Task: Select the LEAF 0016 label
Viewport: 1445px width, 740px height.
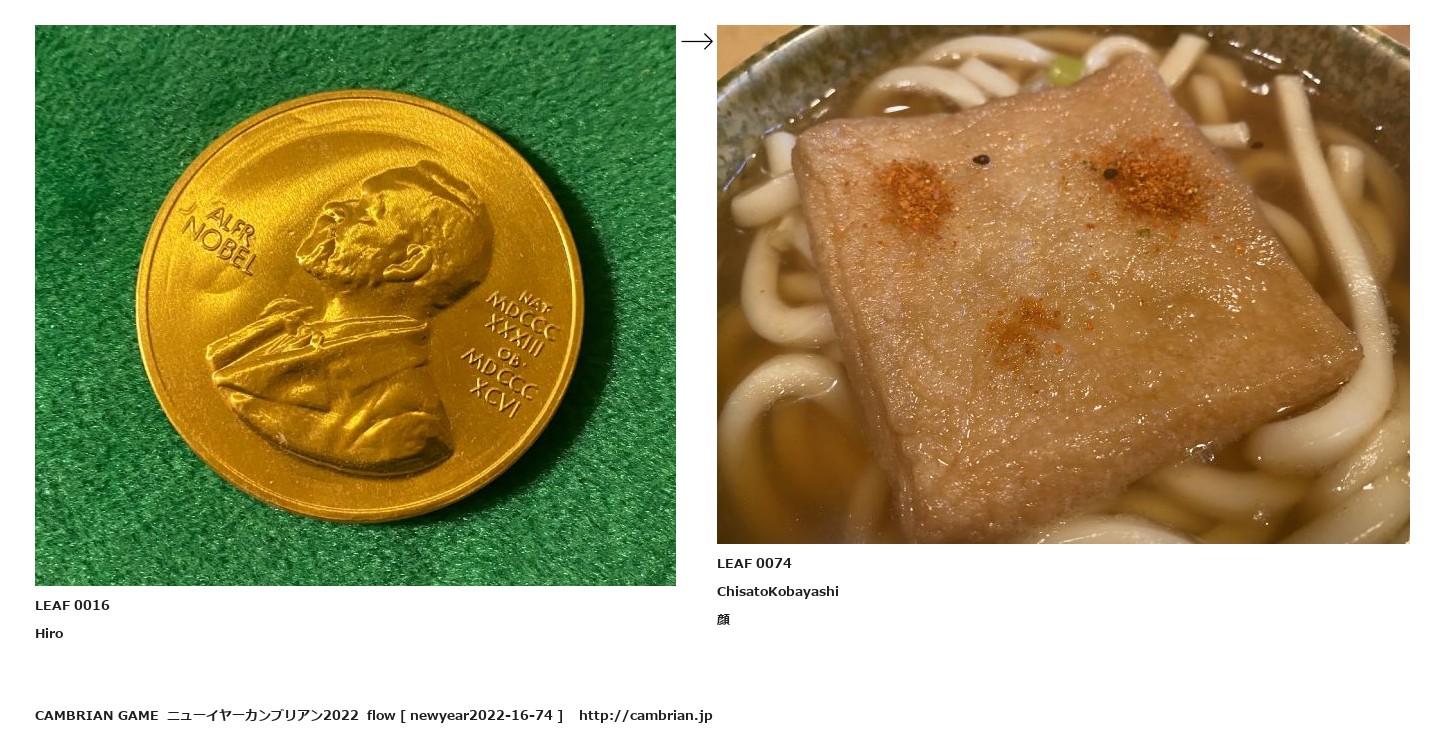Action: (72, 605)
